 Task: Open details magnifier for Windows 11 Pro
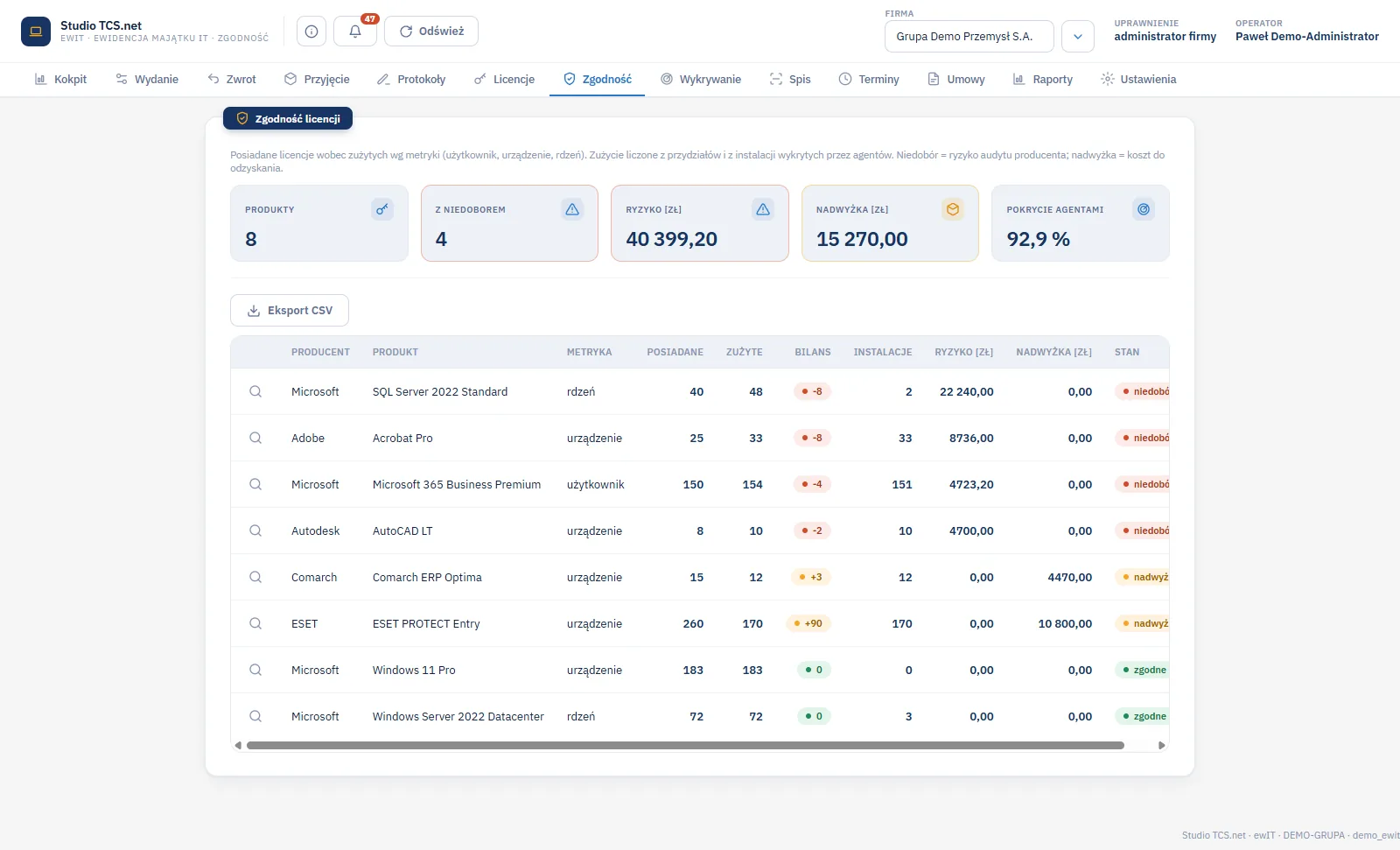point(255,670)
